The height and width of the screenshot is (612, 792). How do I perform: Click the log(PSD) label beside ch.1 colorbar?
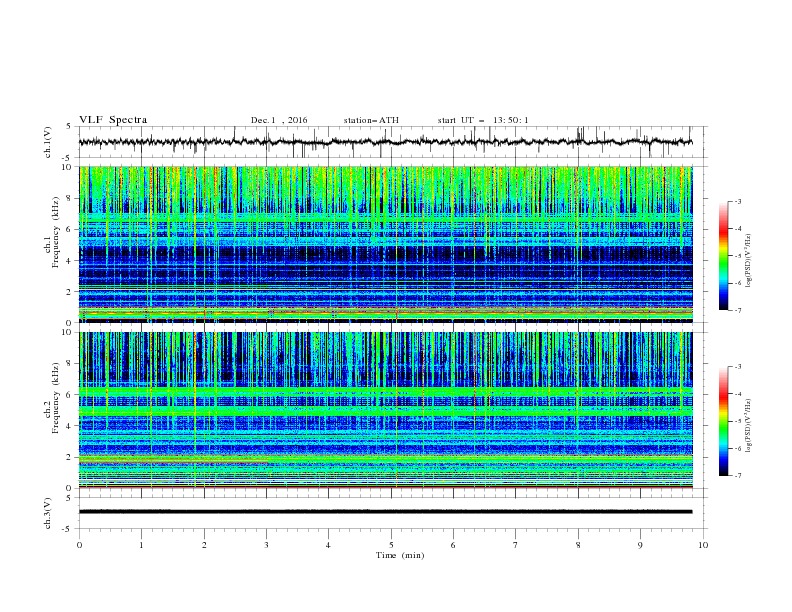click(749, 261)
